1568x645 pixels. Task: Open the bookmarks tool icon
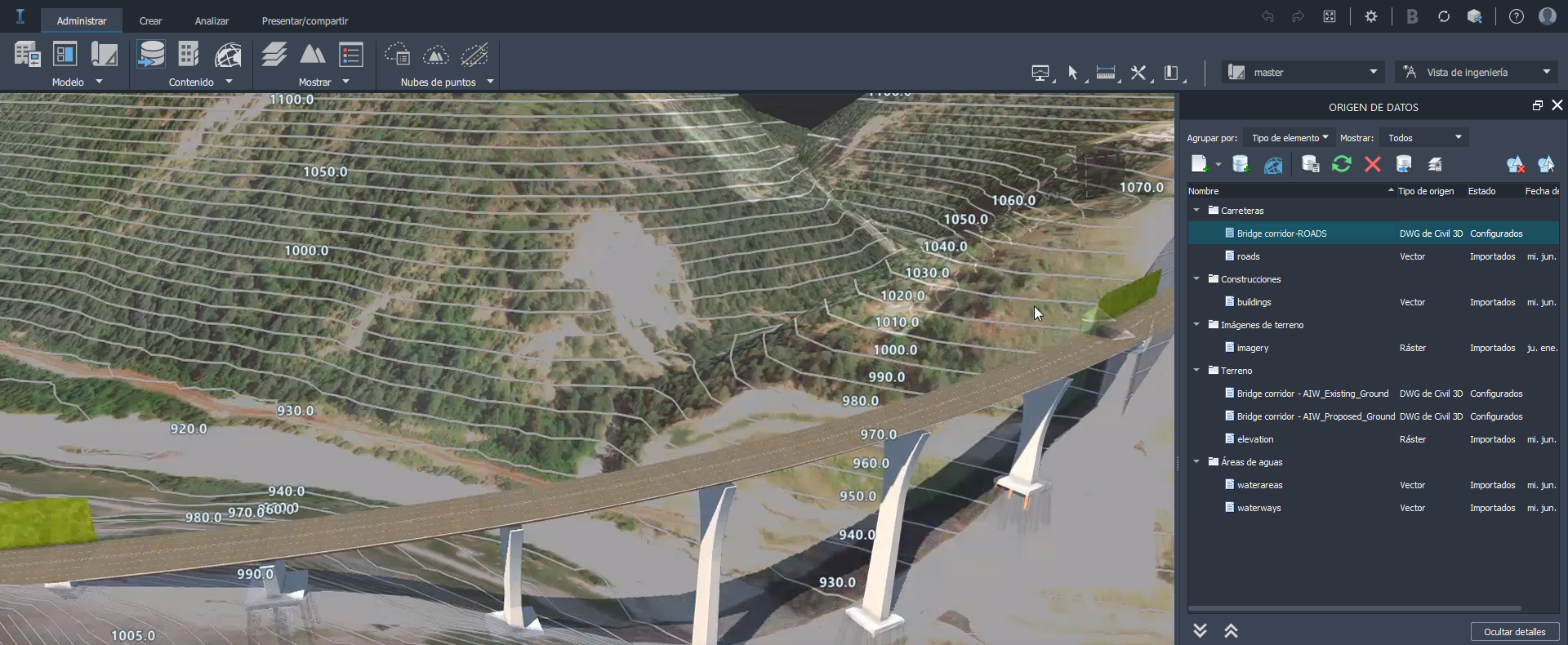click(1171, 73)
